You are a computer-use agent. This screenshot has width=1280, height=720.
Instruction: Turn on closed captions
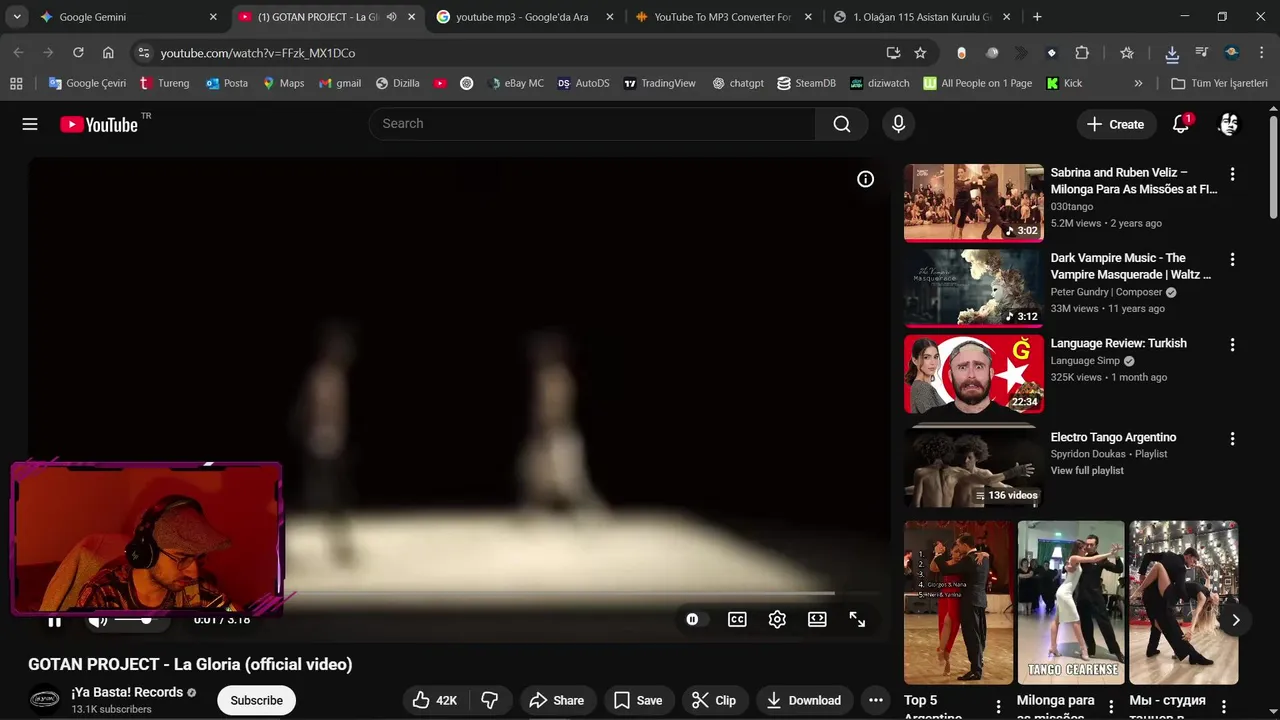point(737,620)
